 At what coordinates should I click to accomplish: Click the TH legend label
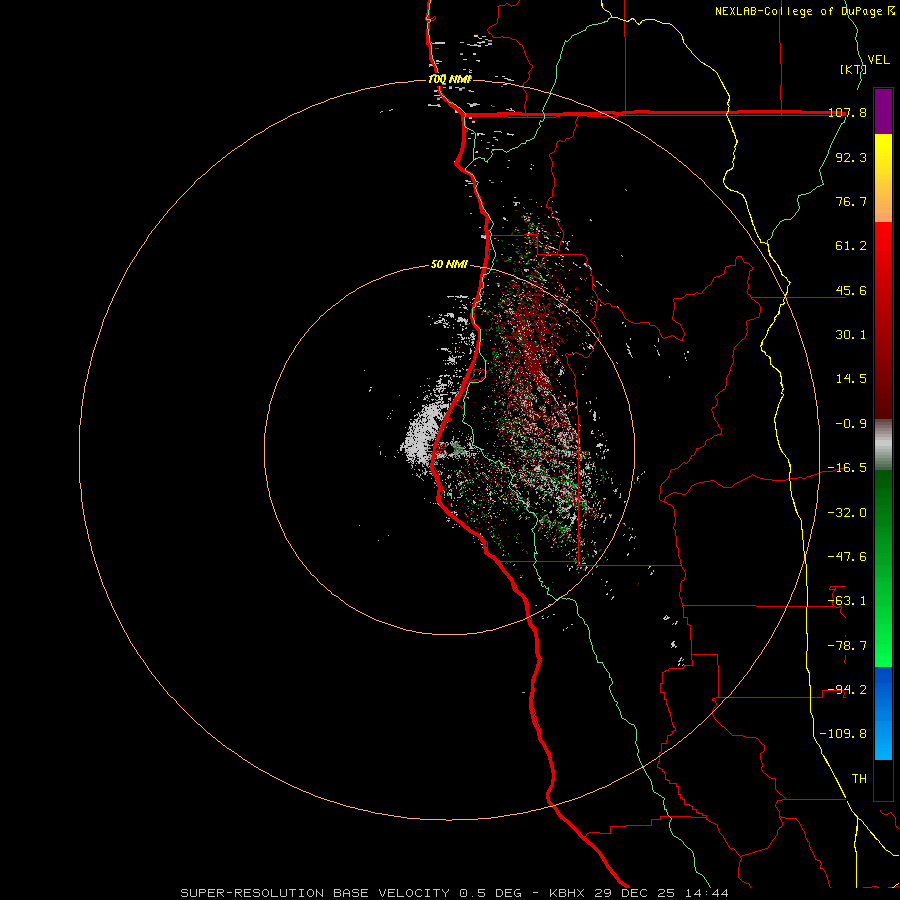859,779
